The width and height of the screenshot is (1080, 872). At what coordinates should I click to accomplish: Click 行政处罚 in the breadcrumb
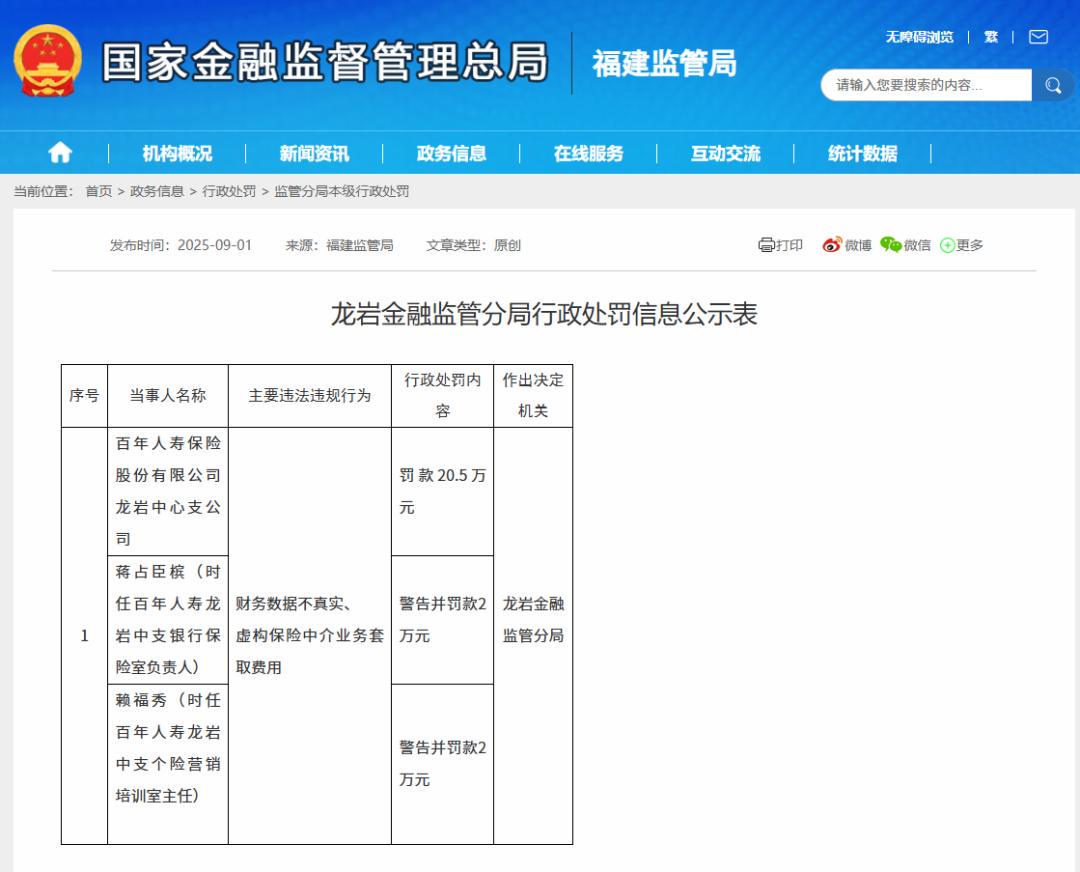[x=229, y=191]
